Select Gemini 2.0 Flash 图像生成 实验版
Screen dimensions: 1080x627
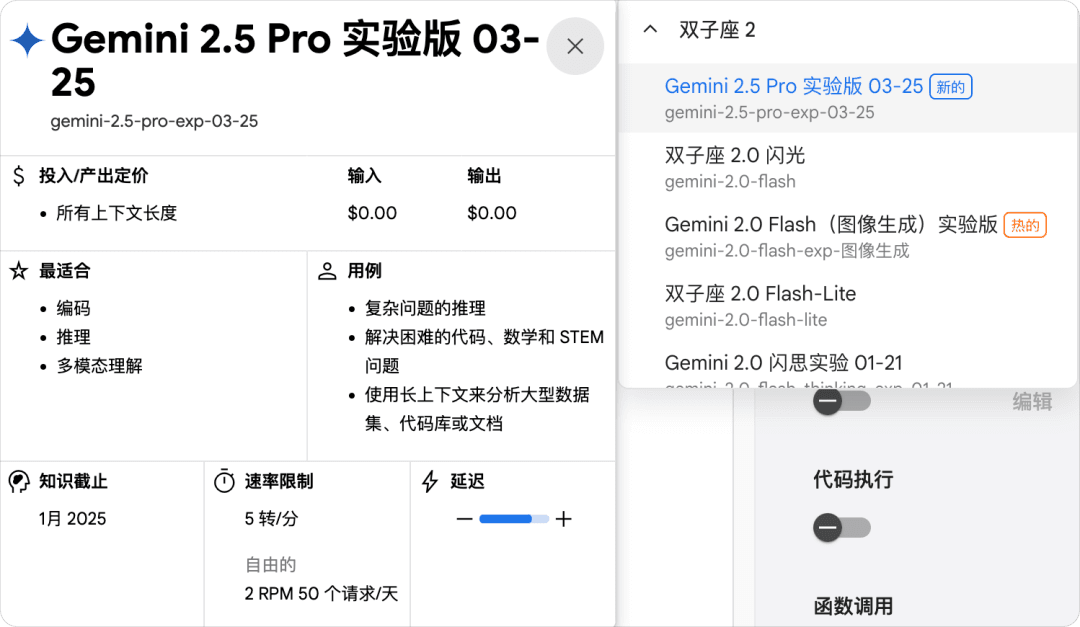point(831,225)
